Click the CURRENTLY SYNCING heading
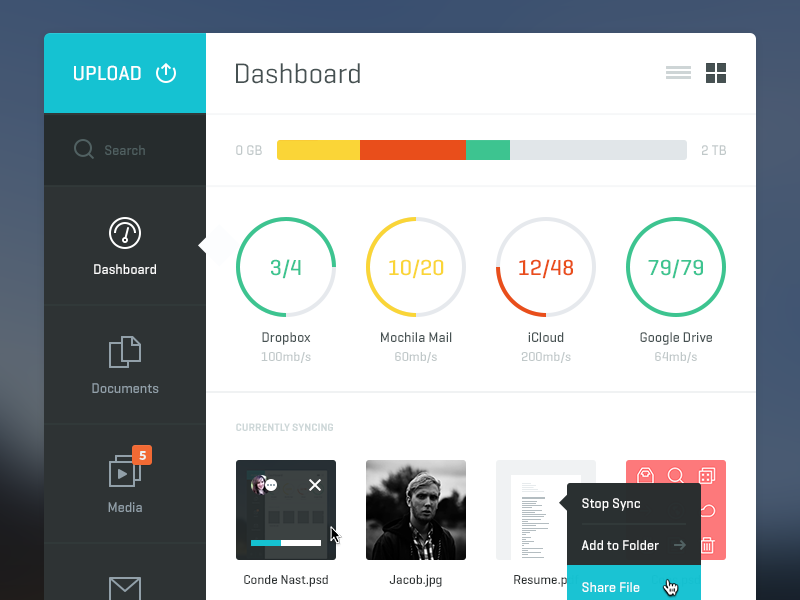Screen dimensions: 800x600 click(284, 428)
